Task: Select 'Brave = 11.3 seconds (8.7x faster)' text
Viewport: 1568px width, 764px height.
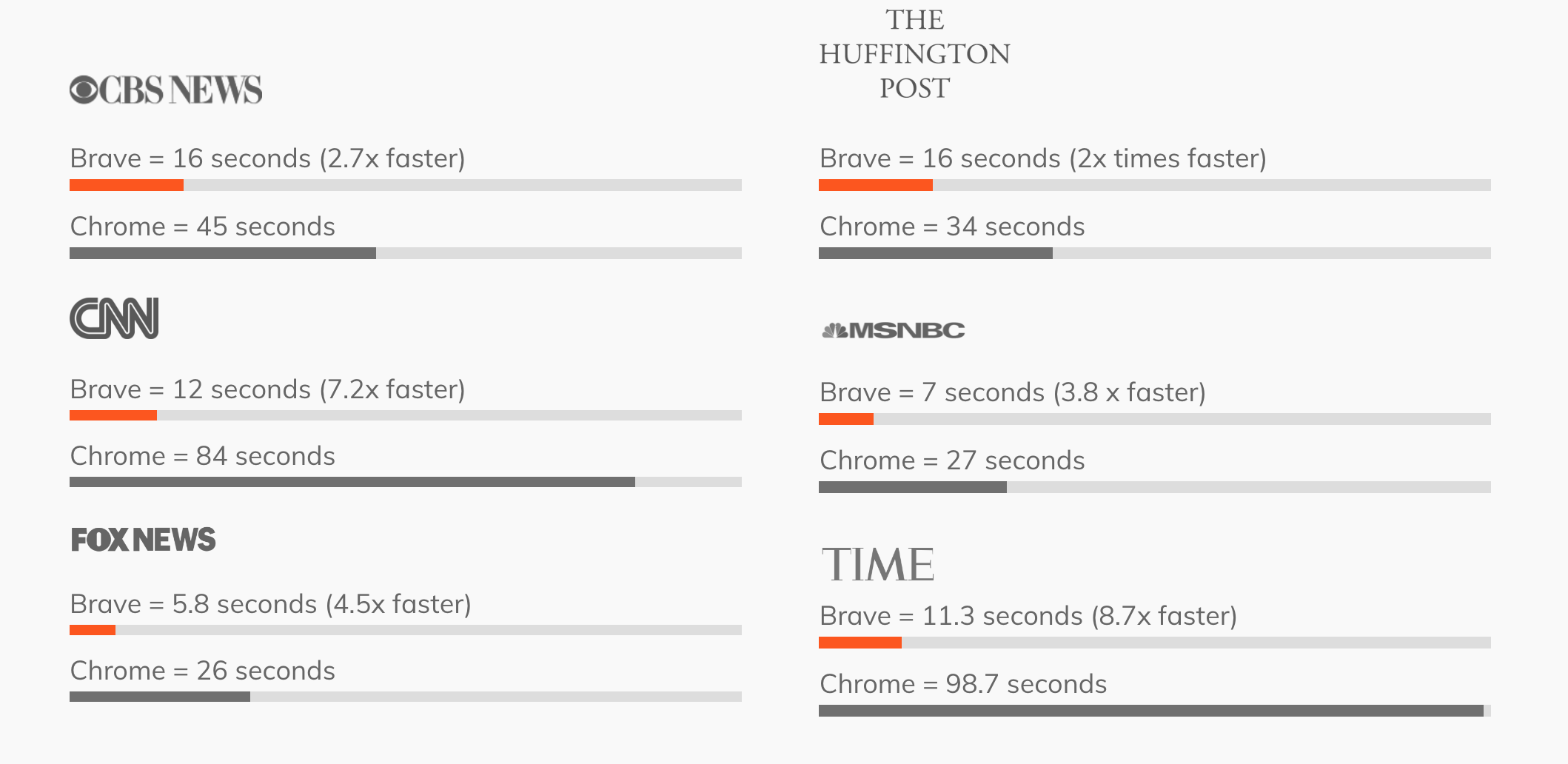Action: point(1028,616)
